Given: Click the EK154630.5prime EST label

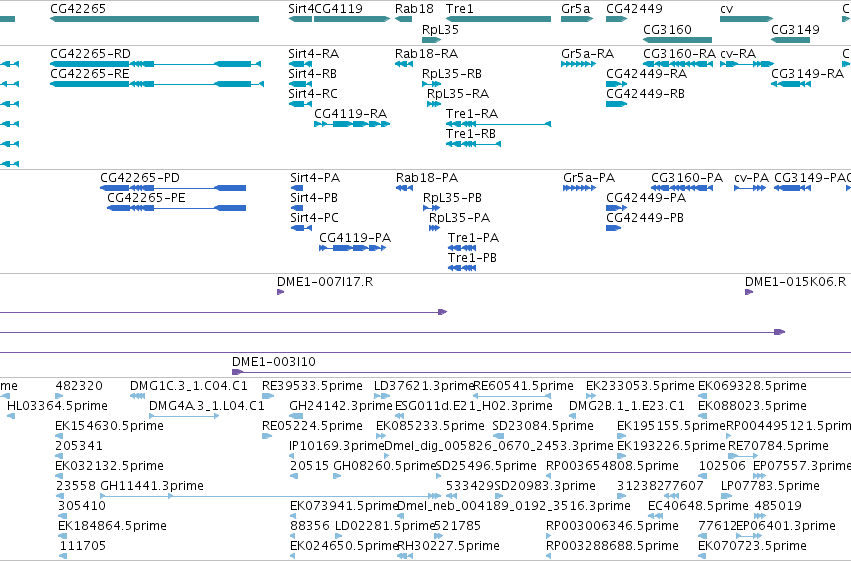Looking at the screenshot, I should pos(109,426).
